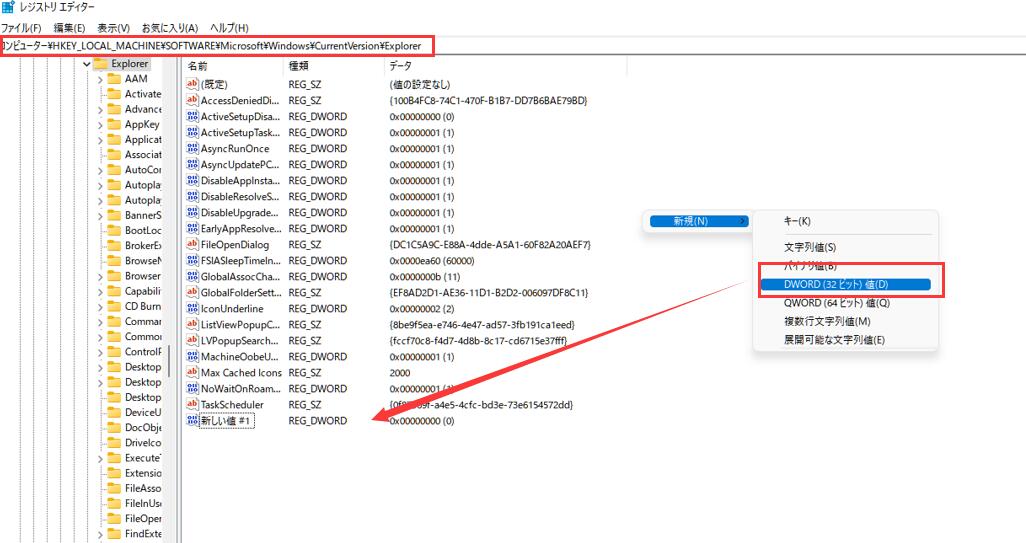Choose QWORD (64 ビット) 値(Q) option
The width and height of the screenshot is (1026, 543).
pos(837,303)
